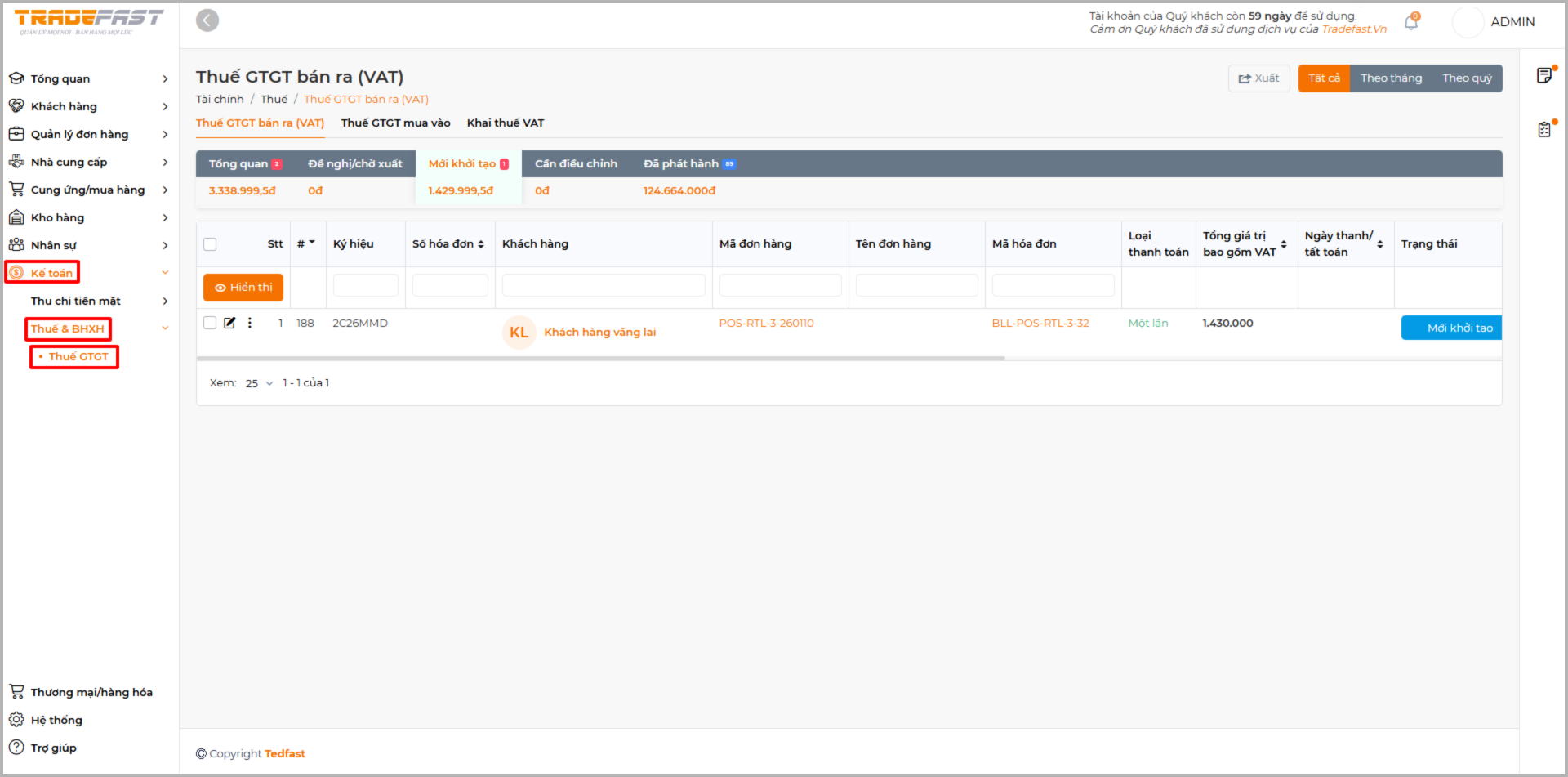Click the KL customer avatar
1568x777 pixels.
519,333
